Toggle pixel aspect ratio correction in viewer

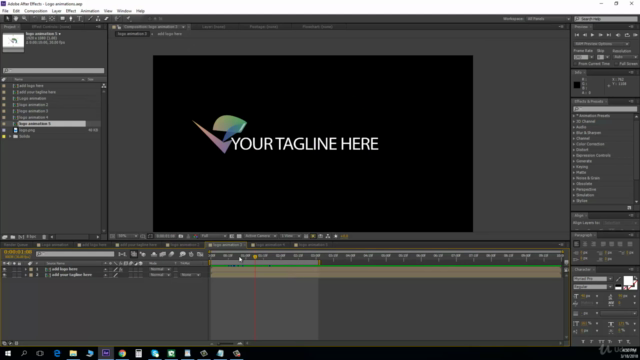(306, 236)
